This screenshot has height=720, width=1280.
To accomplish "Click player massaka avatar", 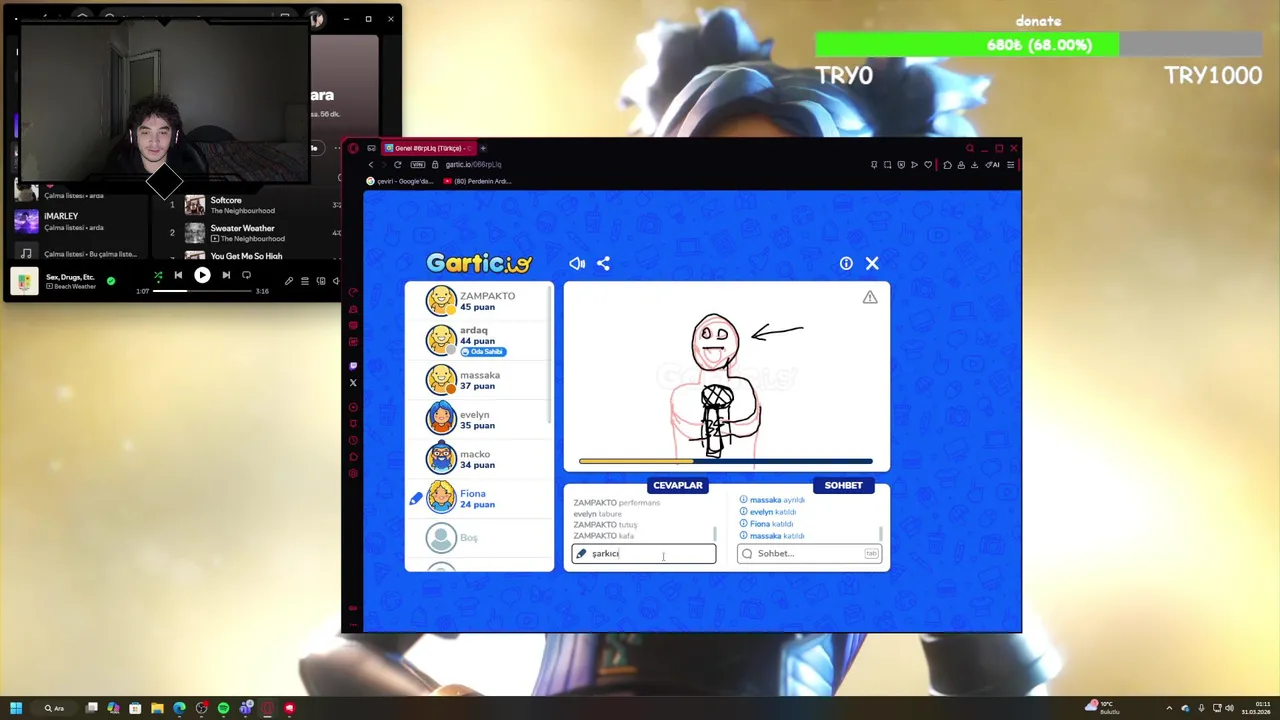I will [441, 379].
